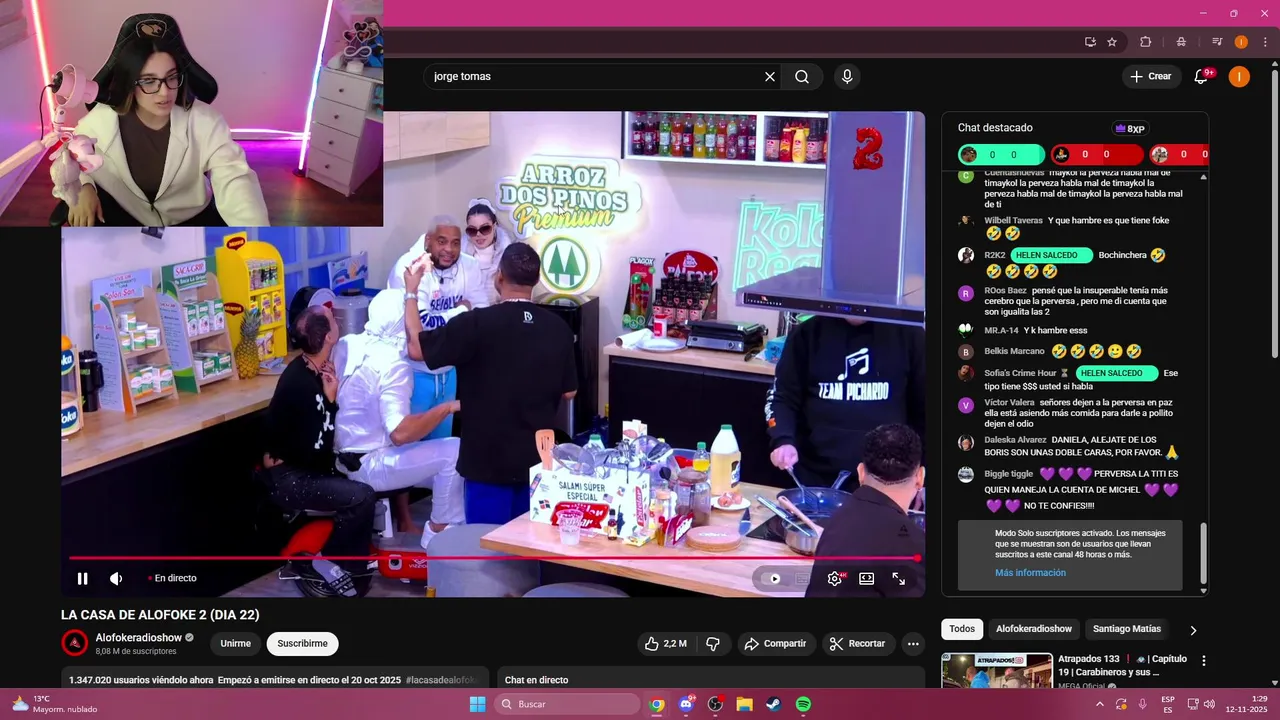The height and width of the screenshot is (720, 1280).
Task: Open Alofokeradioshow channel avatar
Action: coord(75,643)
